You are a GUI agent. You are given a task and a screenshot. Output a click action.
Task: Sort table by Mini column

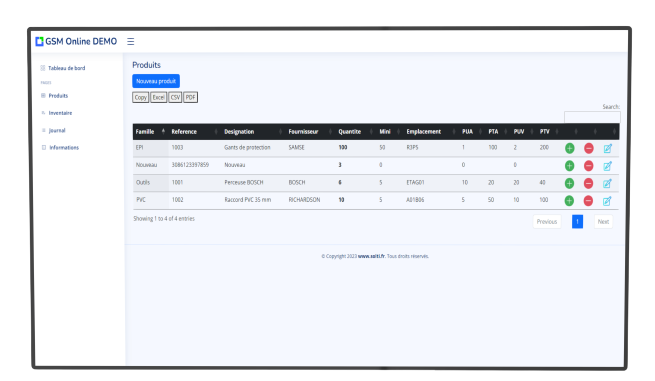389,132
